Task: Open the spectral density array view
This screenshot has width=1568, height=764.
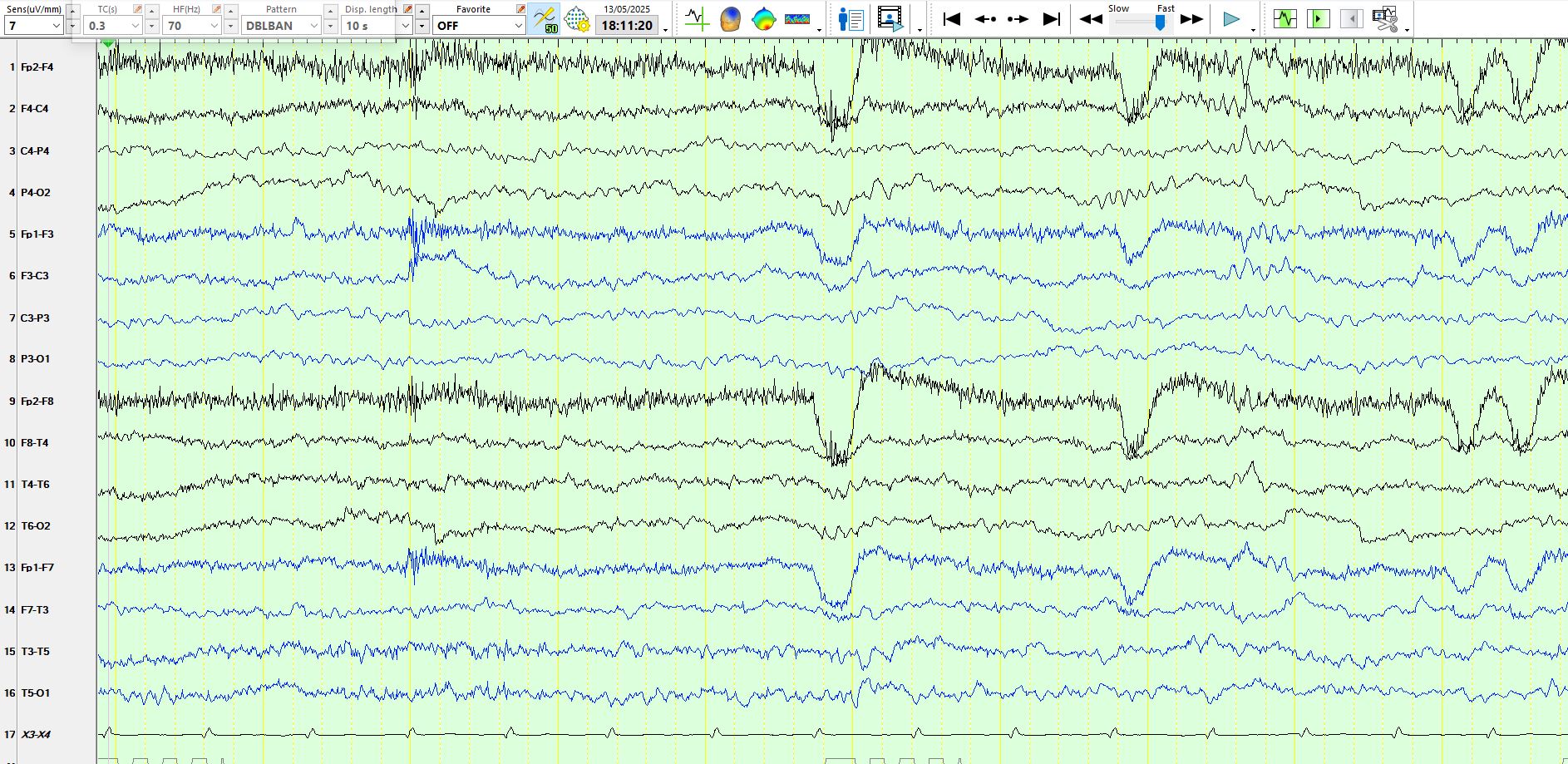Action: (797, 19)
